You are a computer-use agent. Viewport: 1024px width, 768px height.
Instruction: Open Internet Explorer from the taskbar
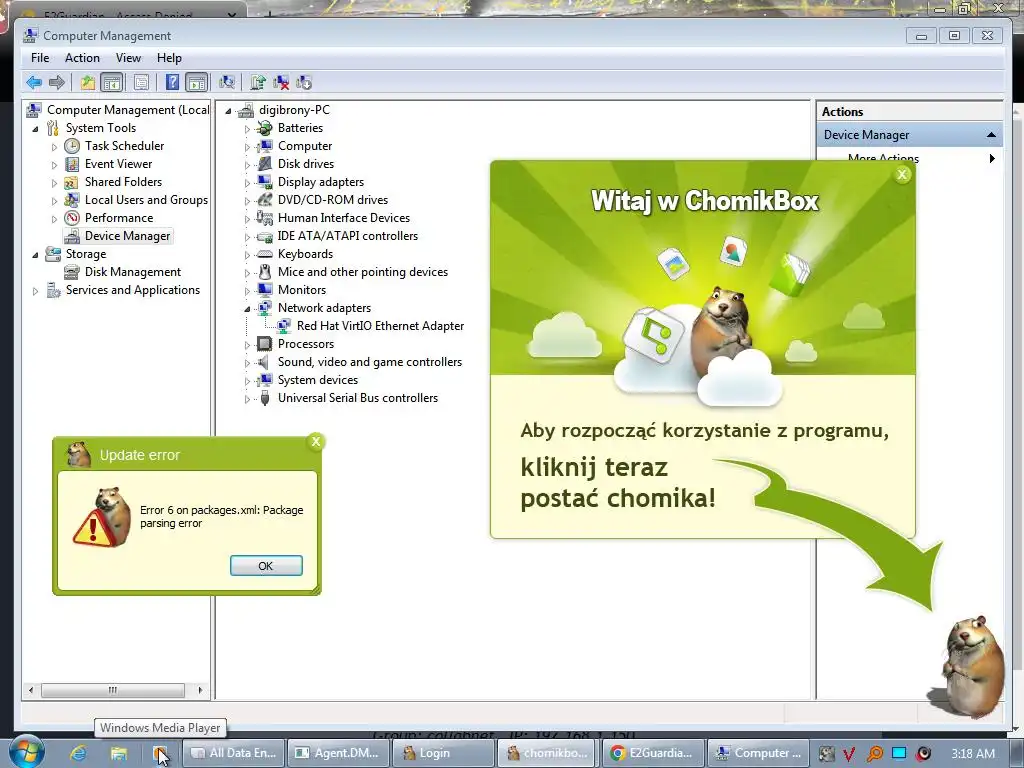(78, 753)
